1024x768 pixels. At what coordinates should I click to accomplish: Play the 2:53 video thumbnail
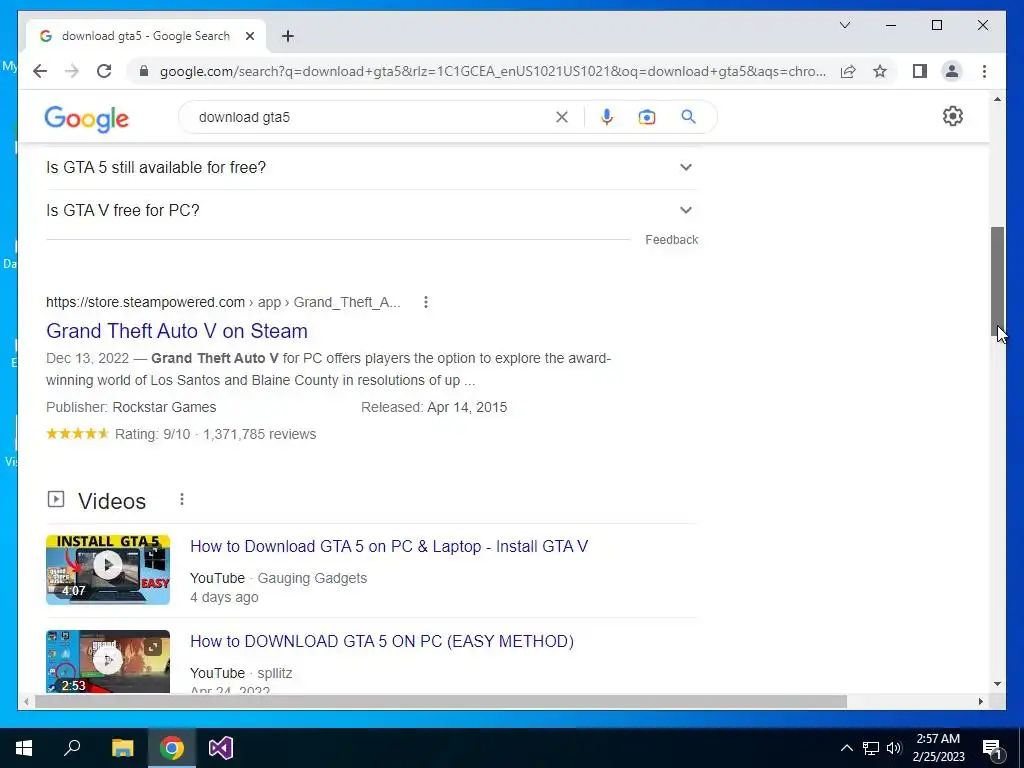108,661
